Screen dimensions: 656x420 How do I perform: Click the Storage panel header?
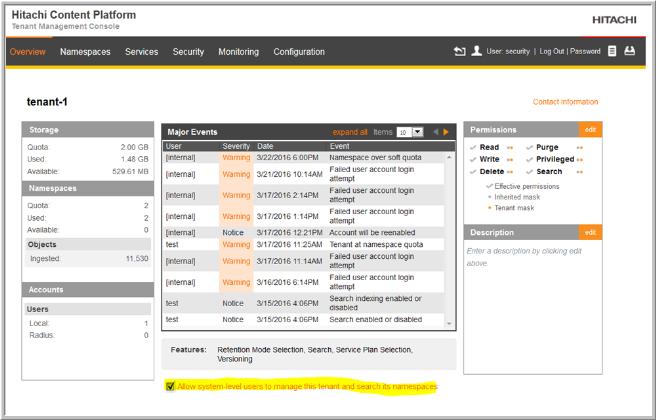click(x=87, y=130)
